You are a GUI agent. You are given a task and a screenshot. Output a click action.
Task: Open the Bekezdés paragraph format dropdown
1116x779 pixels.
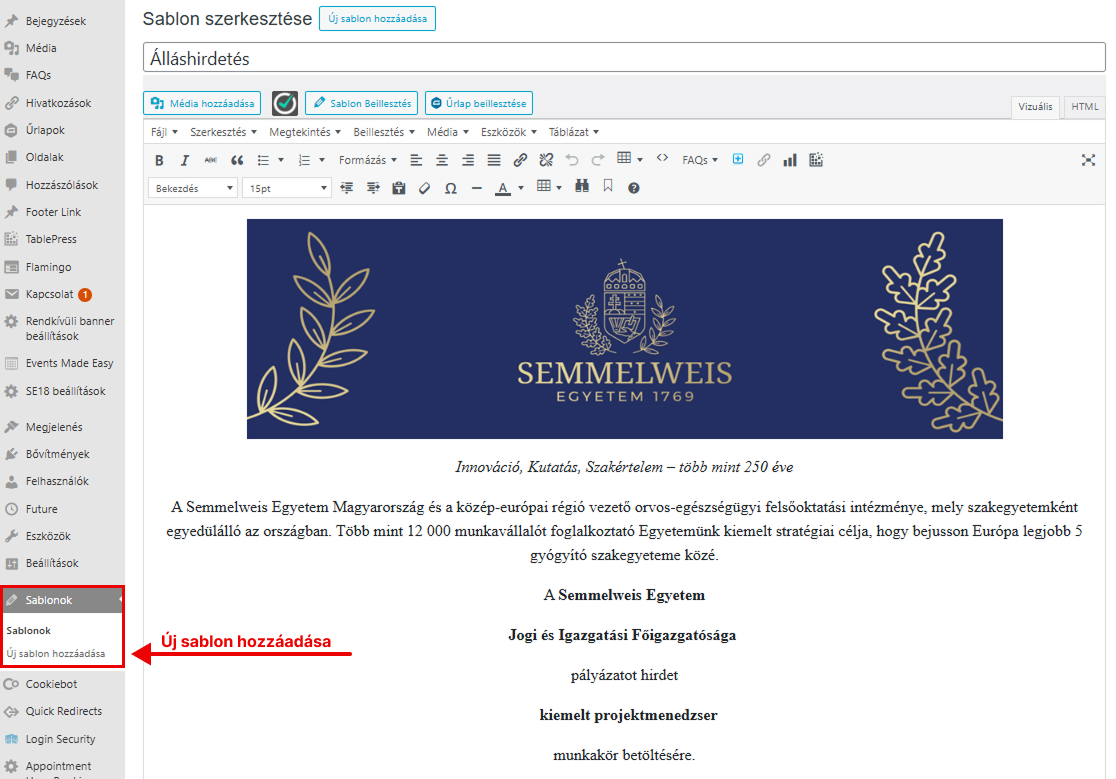coord(193,189)
